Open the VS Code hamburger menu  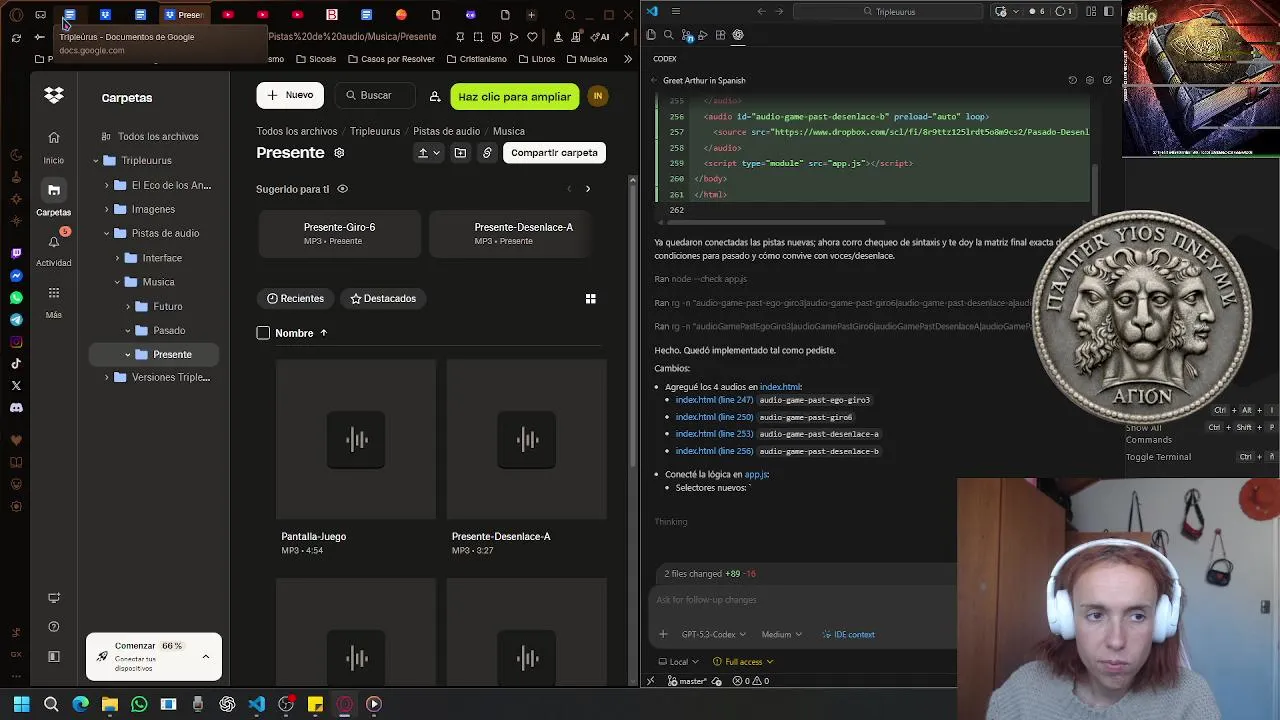click(676, 11)
